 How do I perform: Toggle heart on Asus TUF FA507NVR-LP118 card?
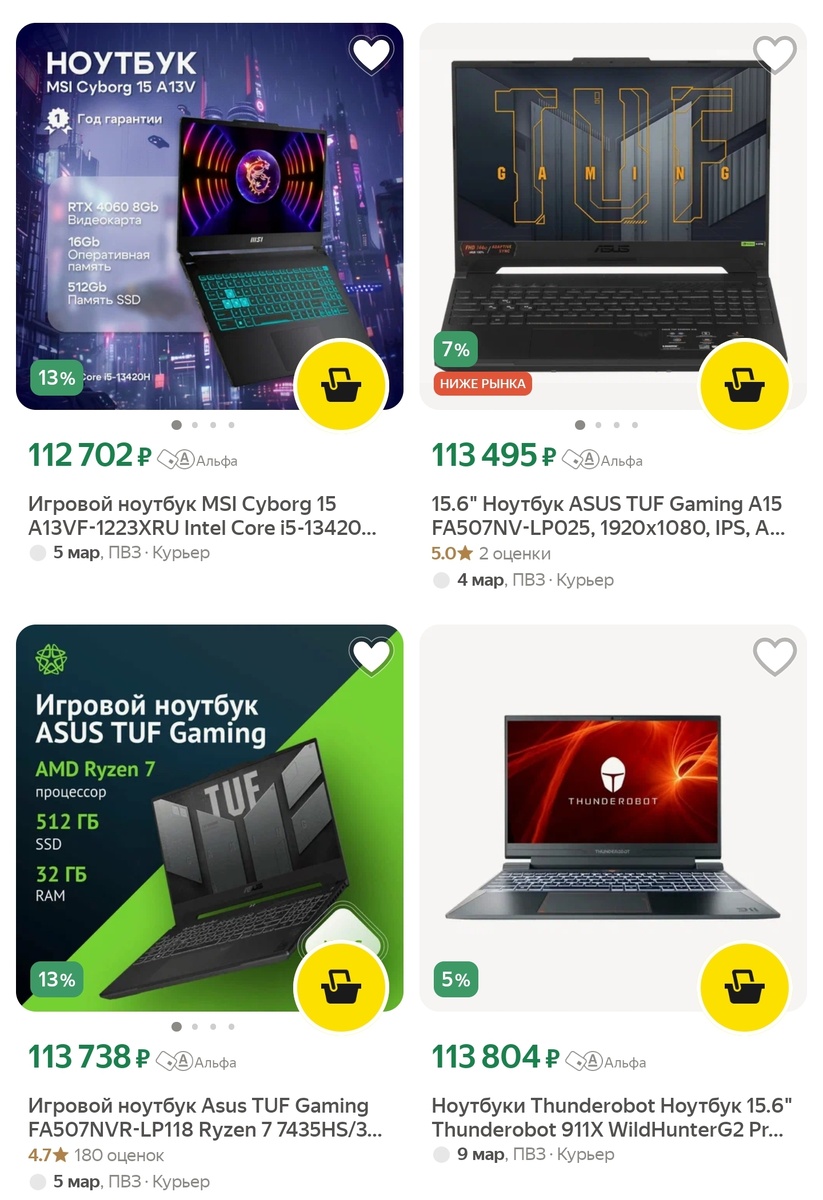click(371, 655)
